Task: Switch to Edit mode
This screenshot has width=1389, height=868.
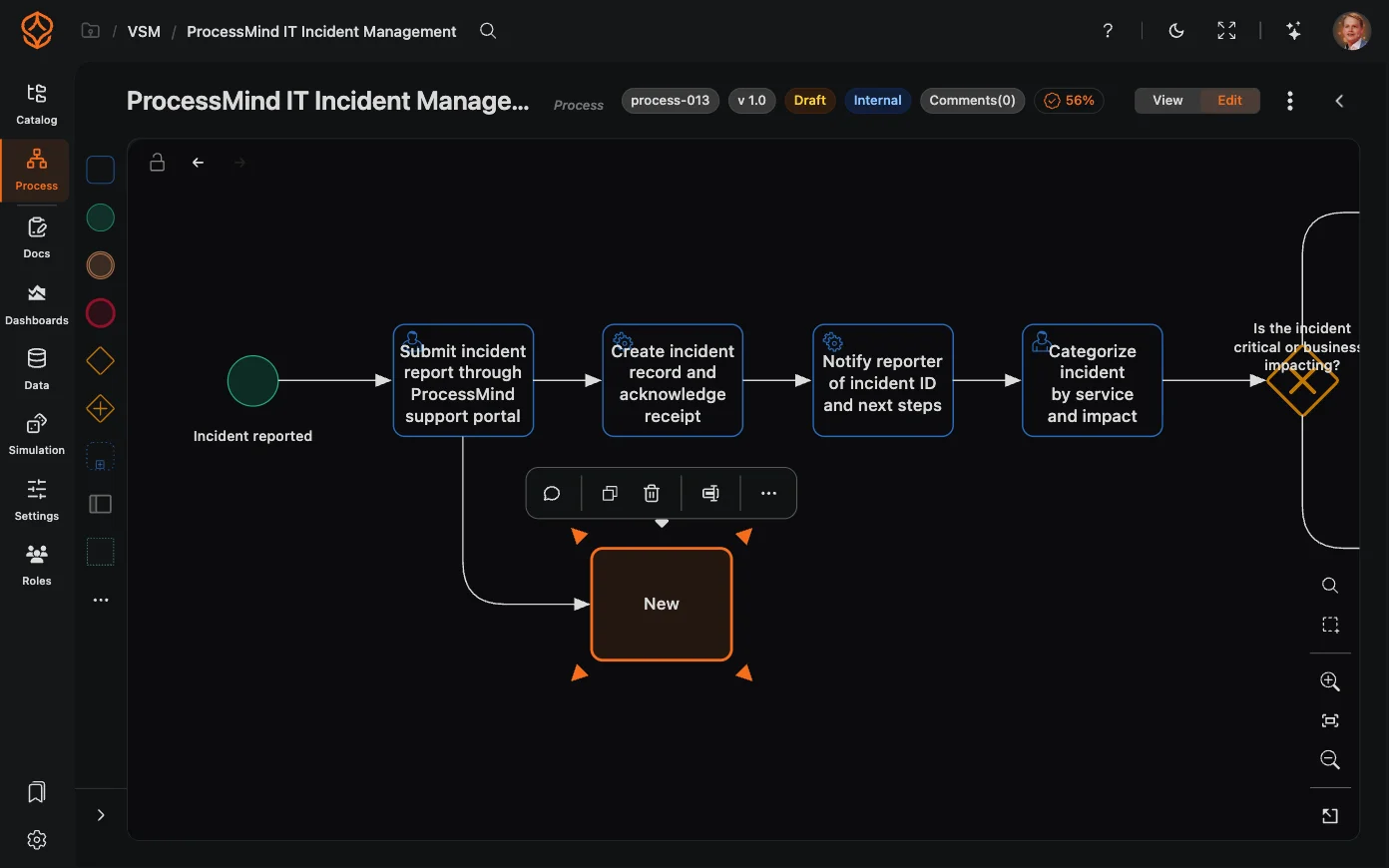Action: pyautogui.click(x=1229, y=101)
